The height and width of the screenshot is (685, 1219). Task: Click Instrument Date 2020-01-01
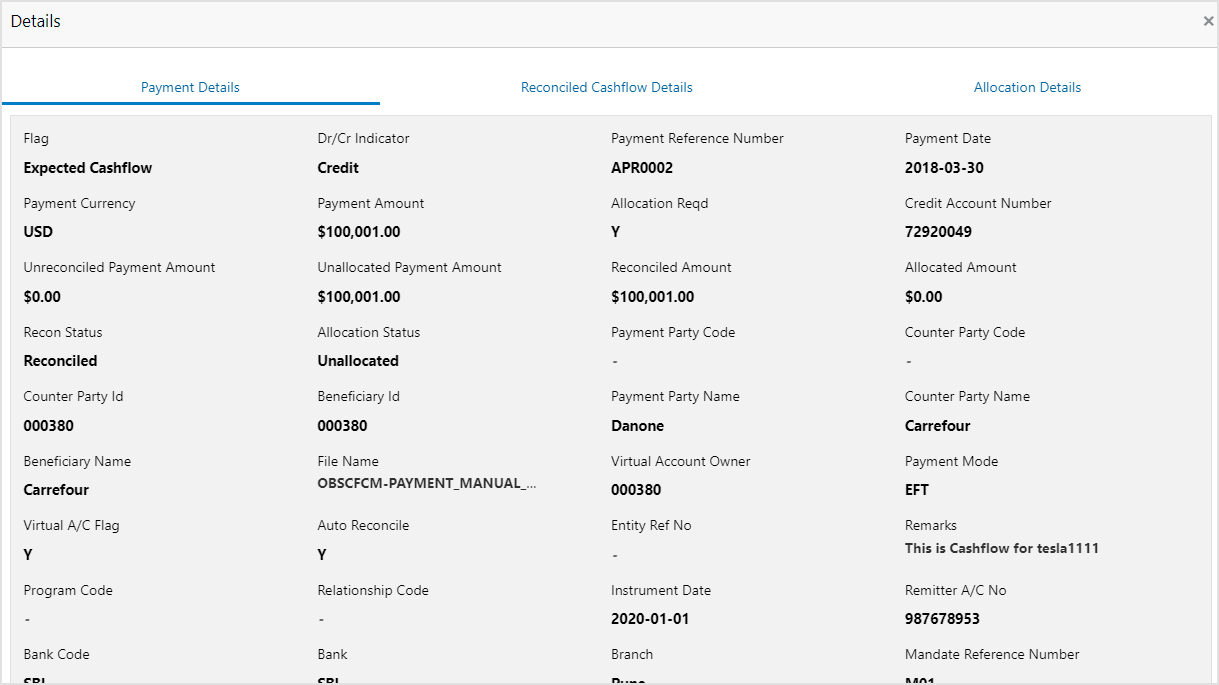tap(650, 619)
